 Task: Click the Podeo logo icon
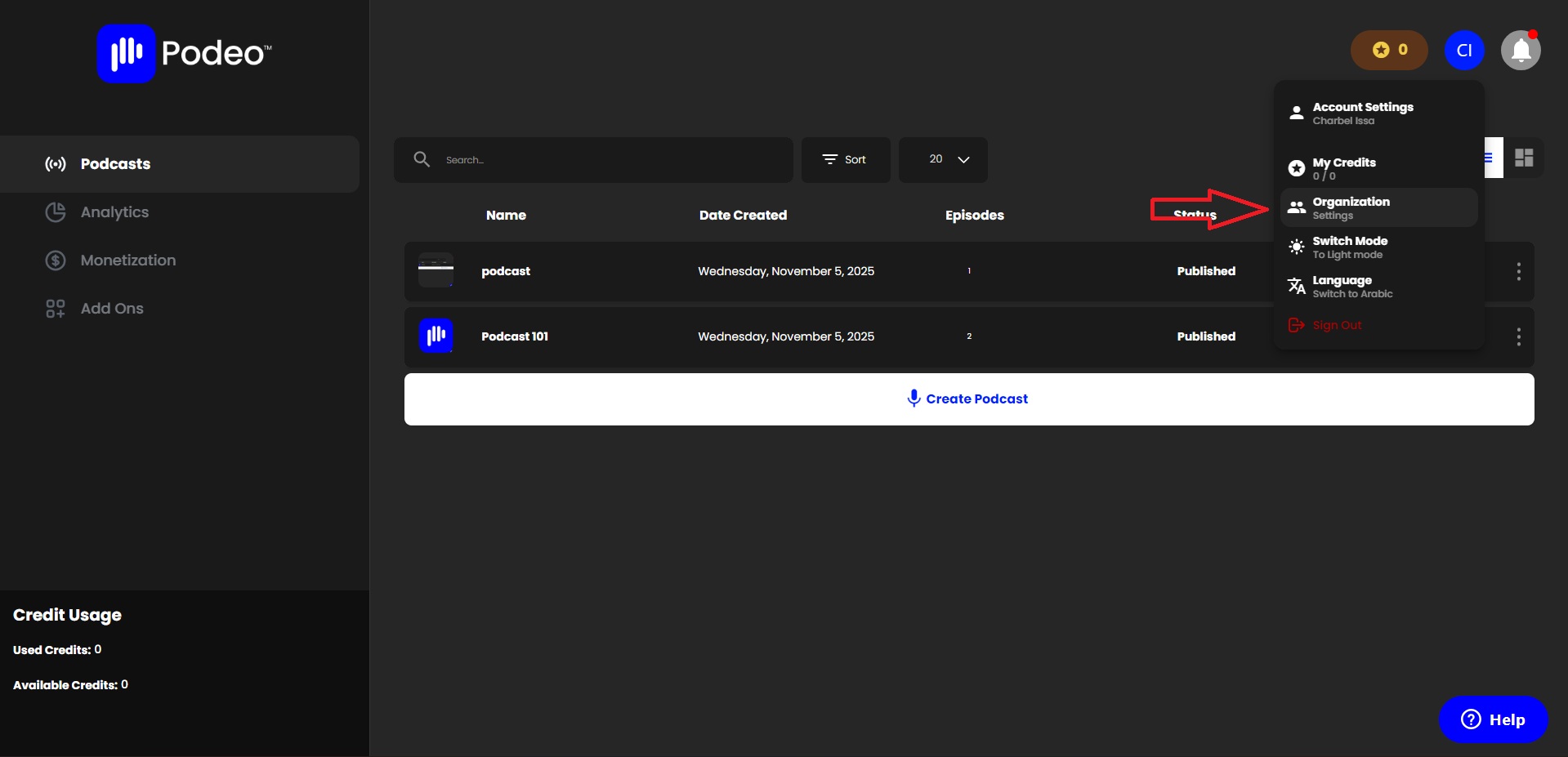tap(126, 53)
